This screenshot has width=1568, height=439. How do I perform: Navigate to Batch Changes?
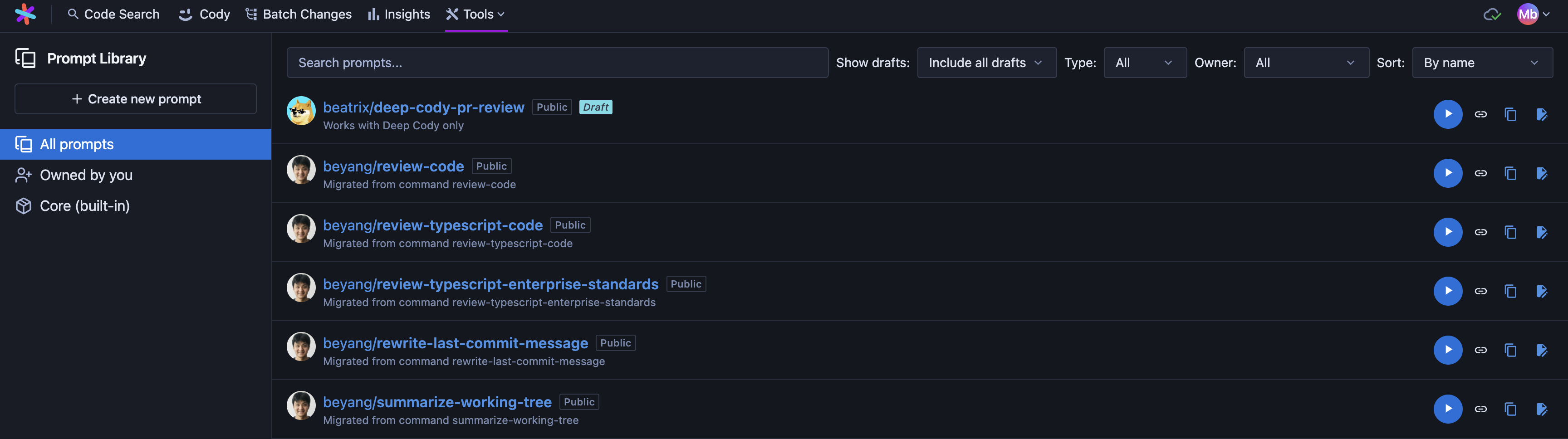pyautogui.click(x=298, y=13)
